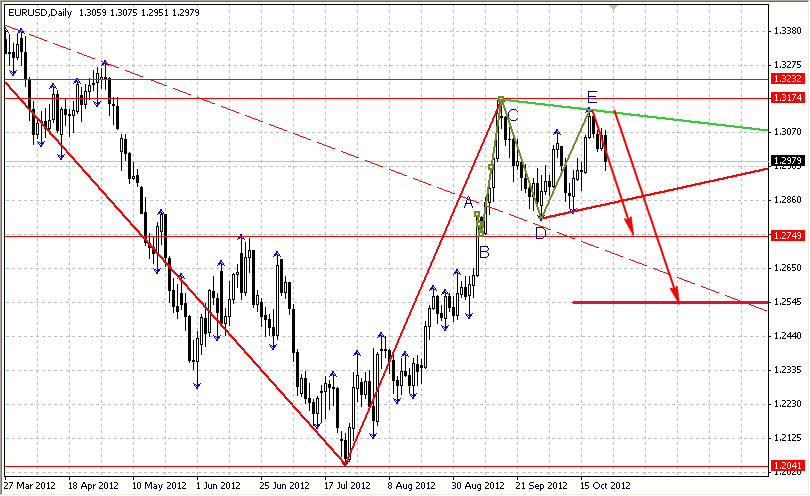This screenshot has height=496, width=810.
Task: Click the wave label C
Action: coord(512,117)
